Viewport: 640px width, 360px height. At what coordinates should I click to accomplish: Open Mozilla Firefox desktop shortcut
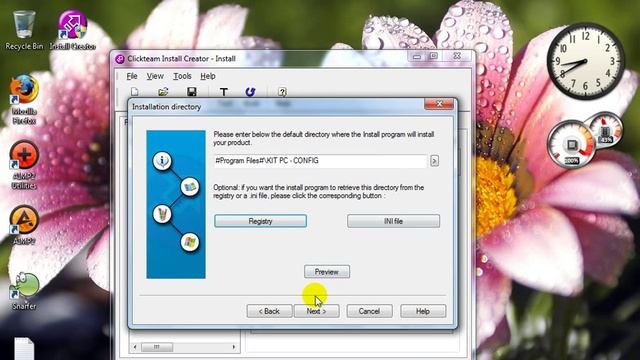pos(24,99)
